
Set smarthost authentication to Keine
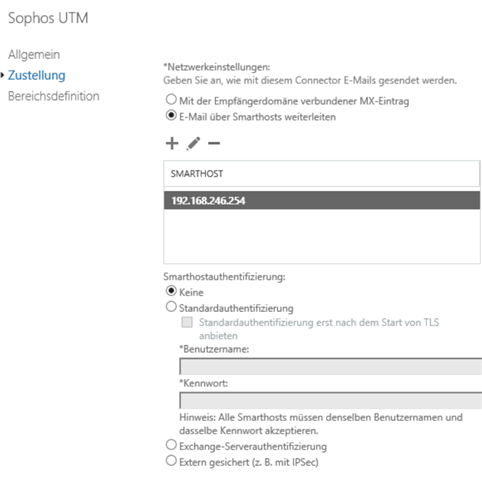(171, 291)
